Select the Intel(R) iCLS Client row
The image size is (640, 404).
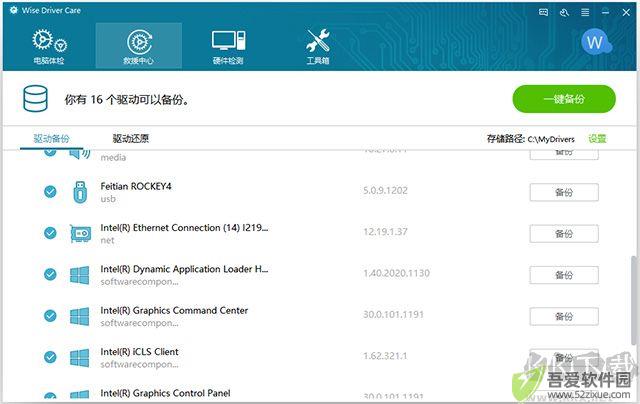[x=139, y=352]
